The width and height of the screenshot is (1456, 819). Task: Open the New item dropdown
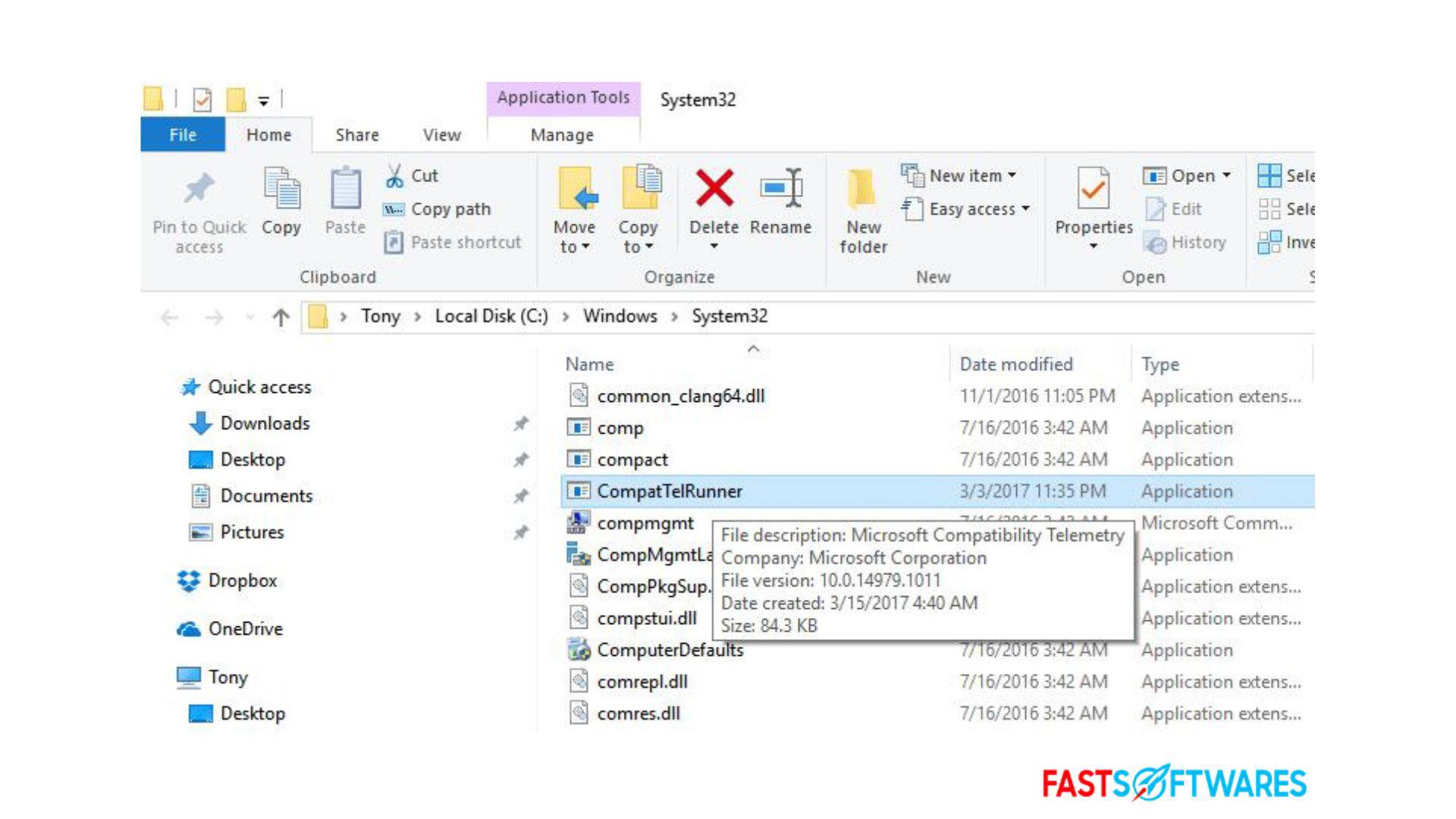tap(959, 176)
